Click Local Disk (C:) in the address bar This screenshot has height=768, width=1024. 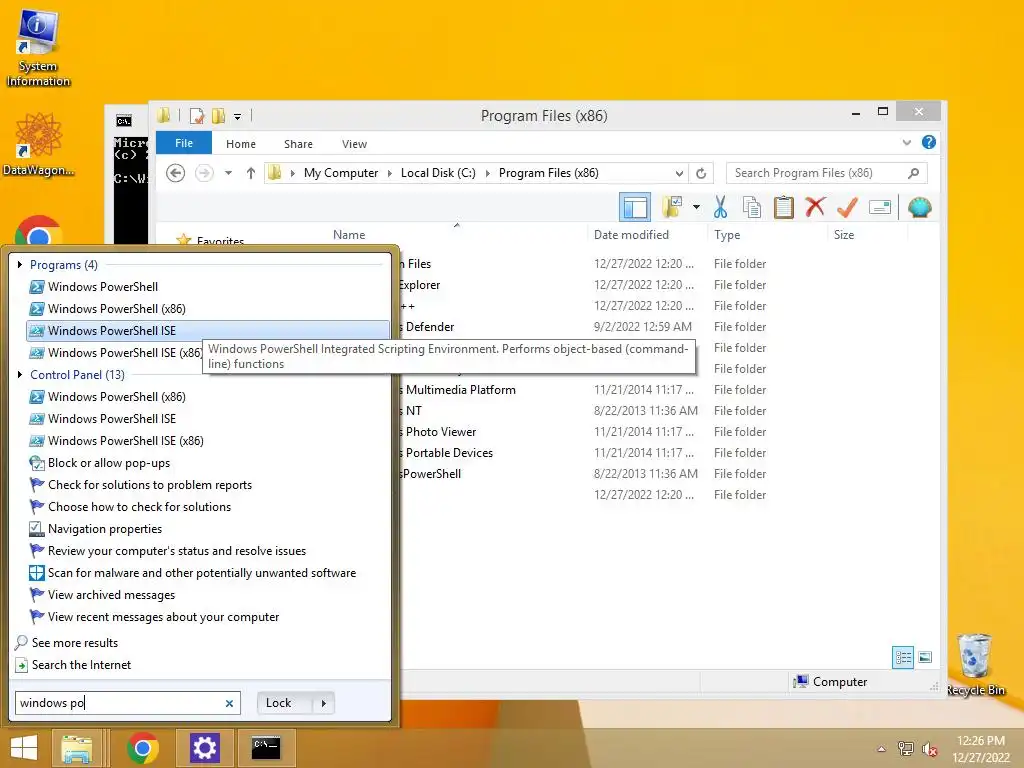(438, 173)
